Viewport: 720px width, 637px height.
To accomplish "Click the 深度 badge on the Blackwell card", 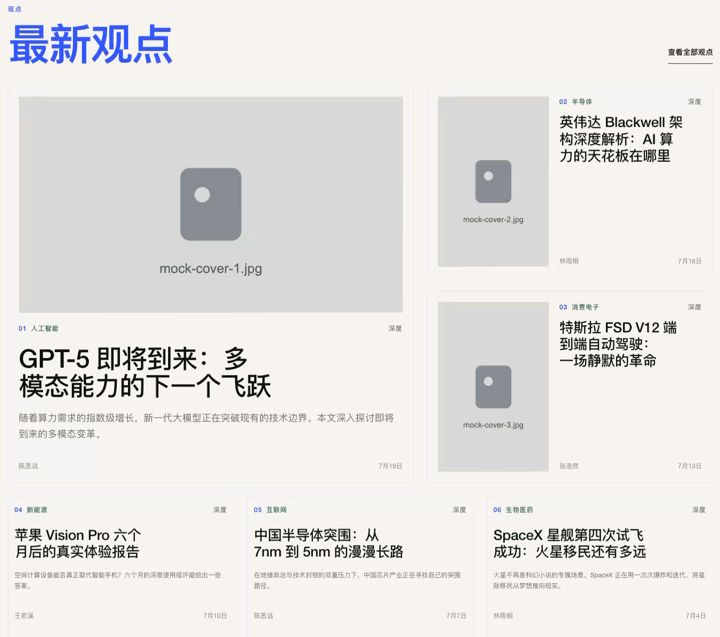I will click(x=694, y=101).
